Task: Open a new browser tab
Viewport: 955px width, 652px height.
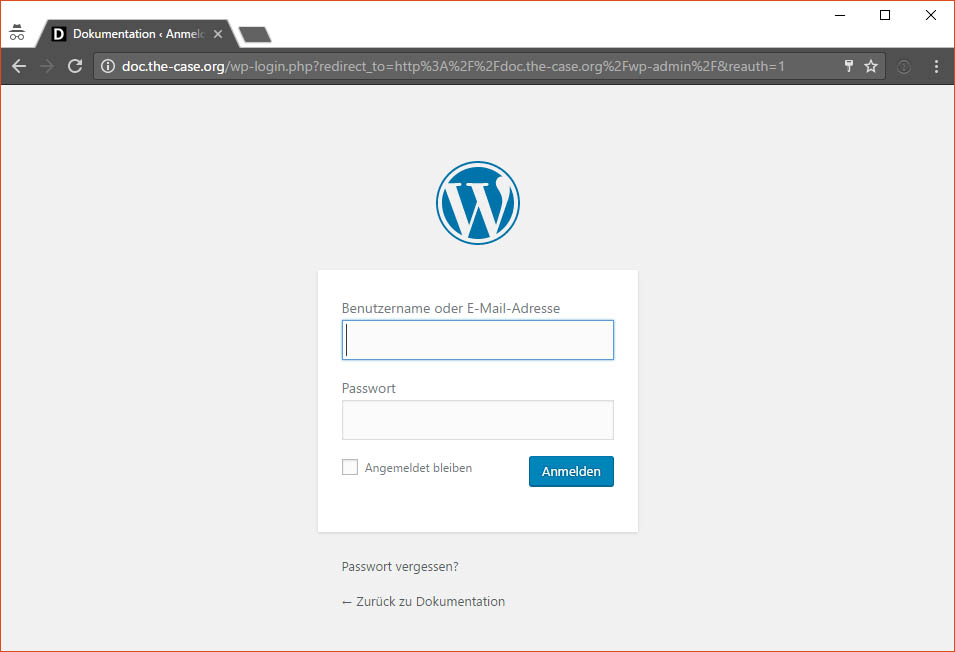Action: (256, 35)
